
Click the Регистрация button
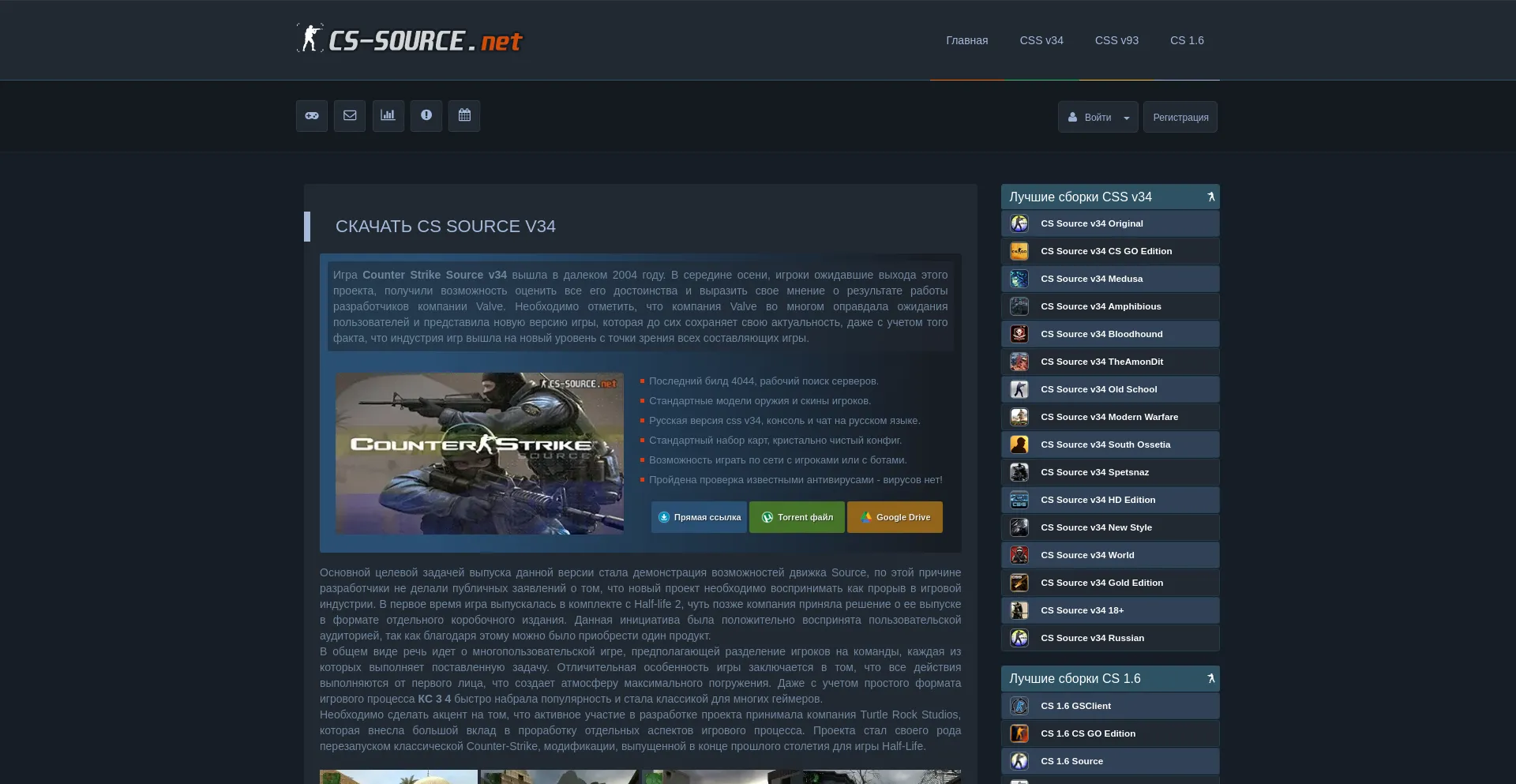pos(1180,117)
